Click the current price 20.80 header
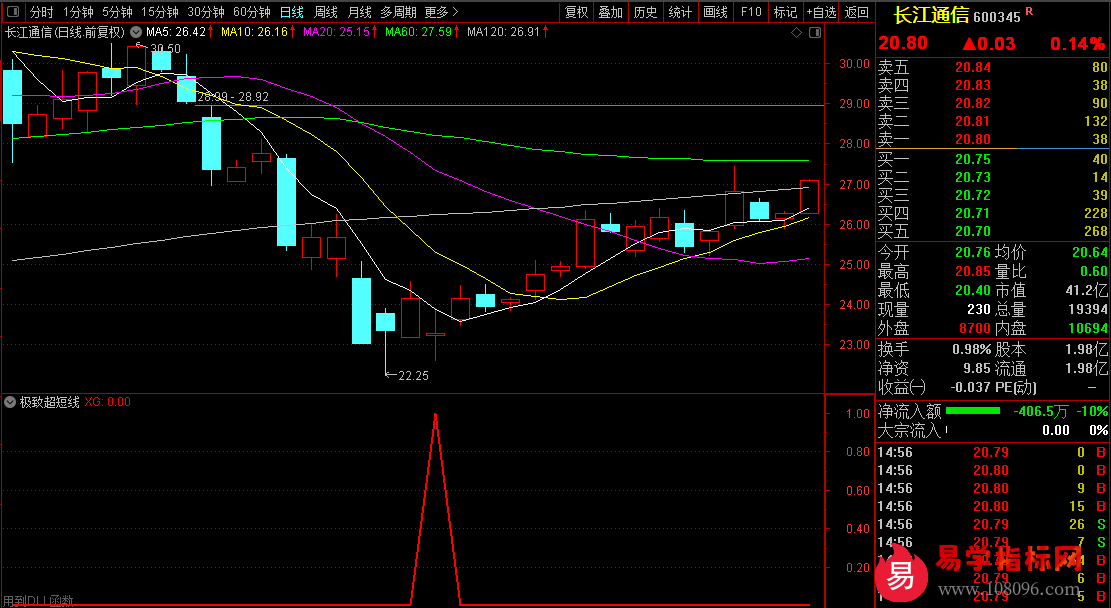Screen dimensions: 1111x608 903,43
